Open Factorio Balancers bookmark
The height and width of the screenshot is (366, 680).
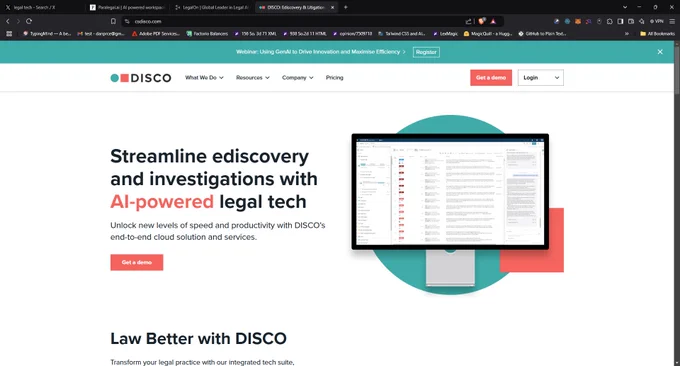coord(207,34)
